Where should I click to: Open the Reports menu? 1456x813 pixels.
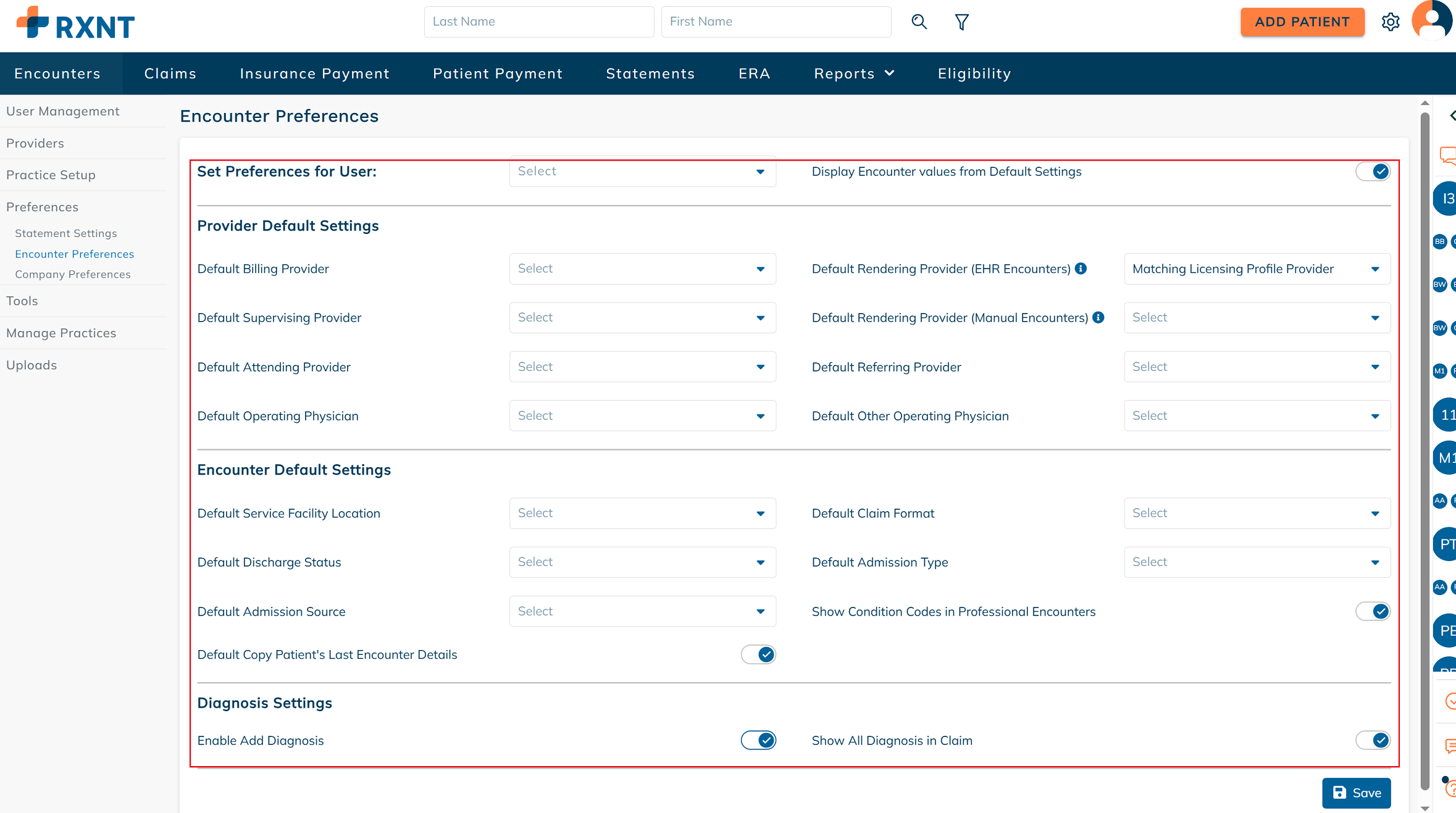(x=854, y=73)
